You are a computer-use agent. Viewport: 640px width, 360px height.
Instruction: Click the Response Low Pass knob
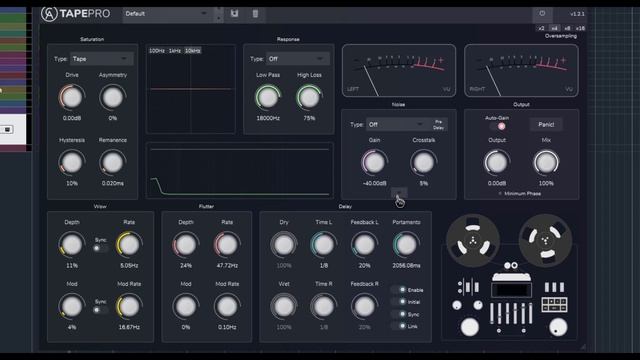[268, 97]
